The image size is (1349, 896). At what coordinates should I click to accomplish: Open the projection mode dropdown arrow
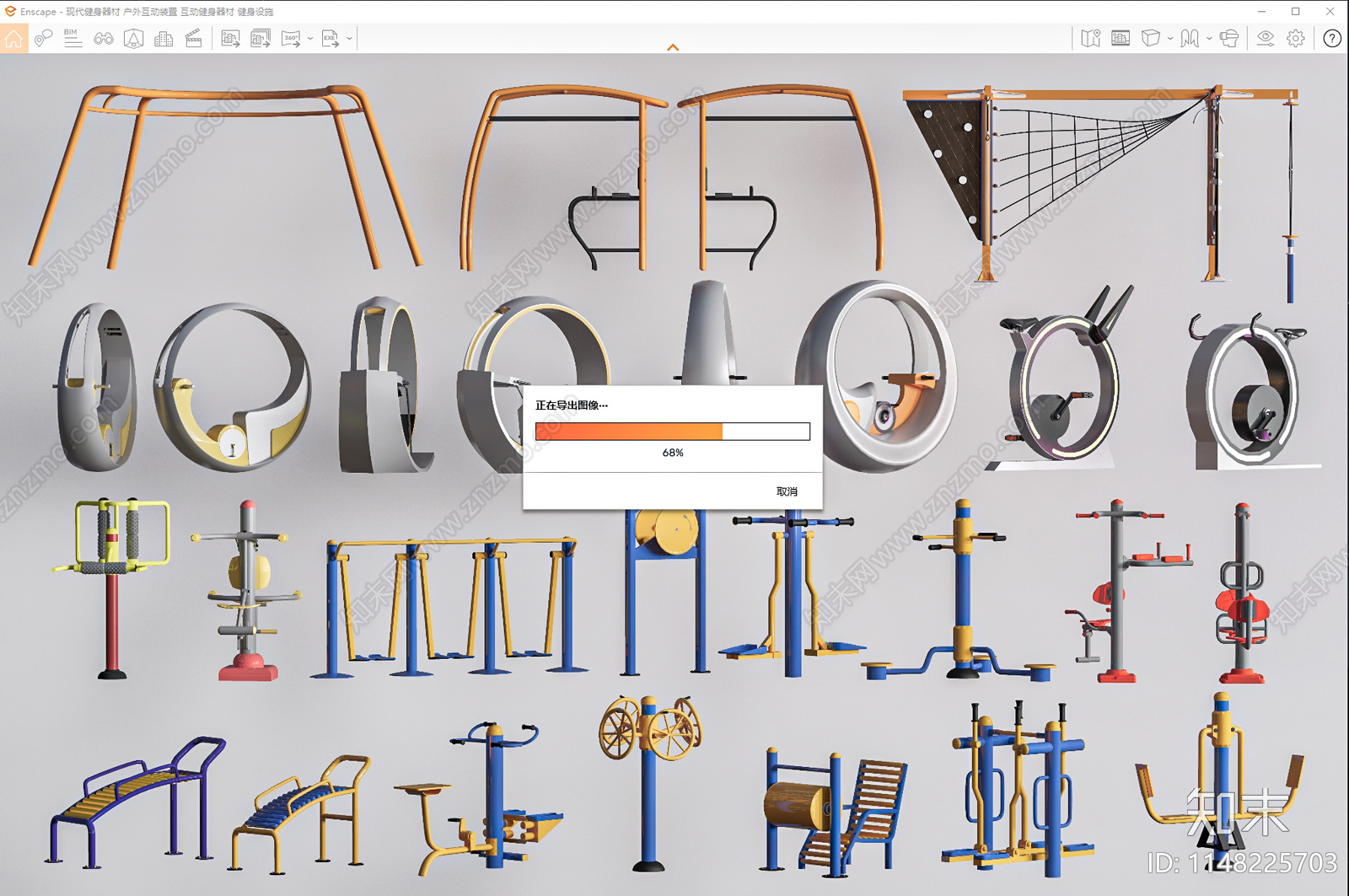click(x=1170, y=39)
